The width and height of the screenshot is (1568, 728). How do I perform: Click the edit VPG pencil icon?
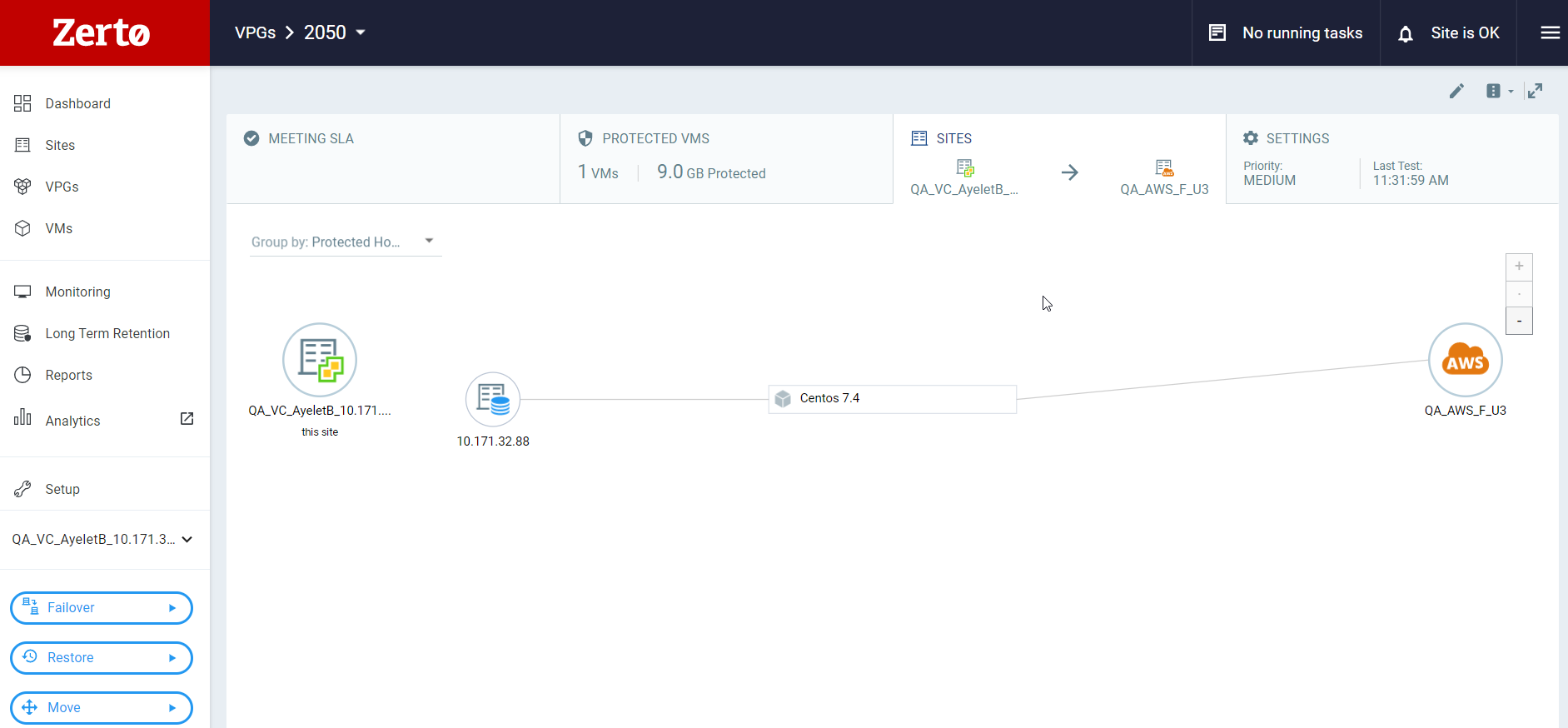click(x=1456, y=91)
